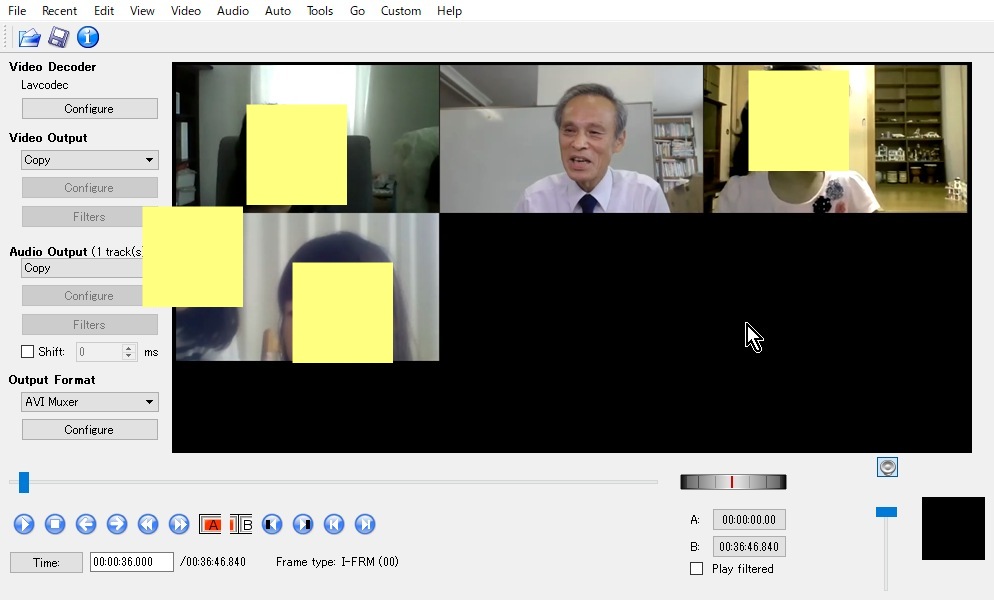This screenshot has width=994, height=600.
Task: Stop playback with the Stop button
Action: pos(55,524)
